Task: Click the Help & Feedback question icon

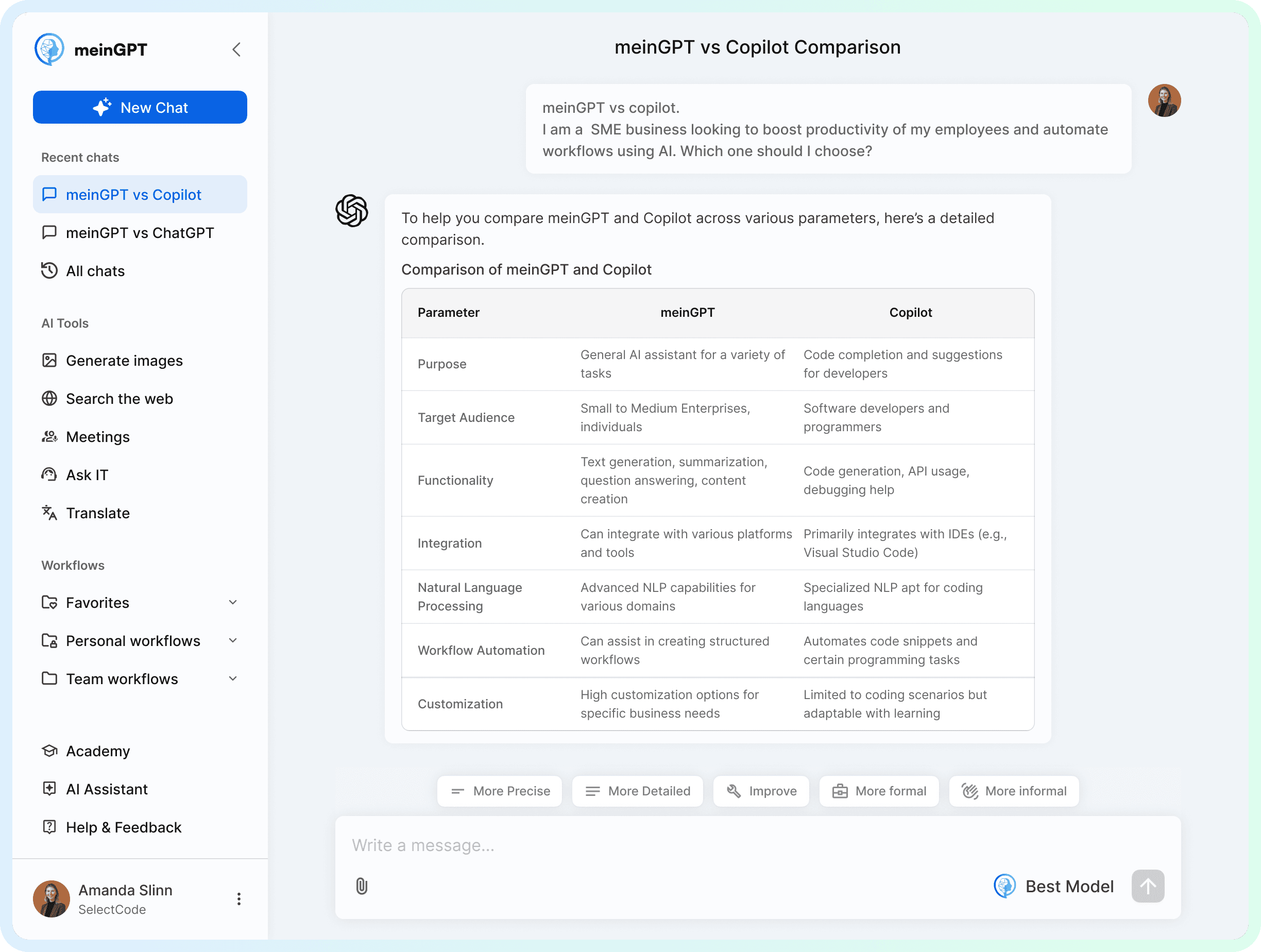Action: tap(49, 827)
